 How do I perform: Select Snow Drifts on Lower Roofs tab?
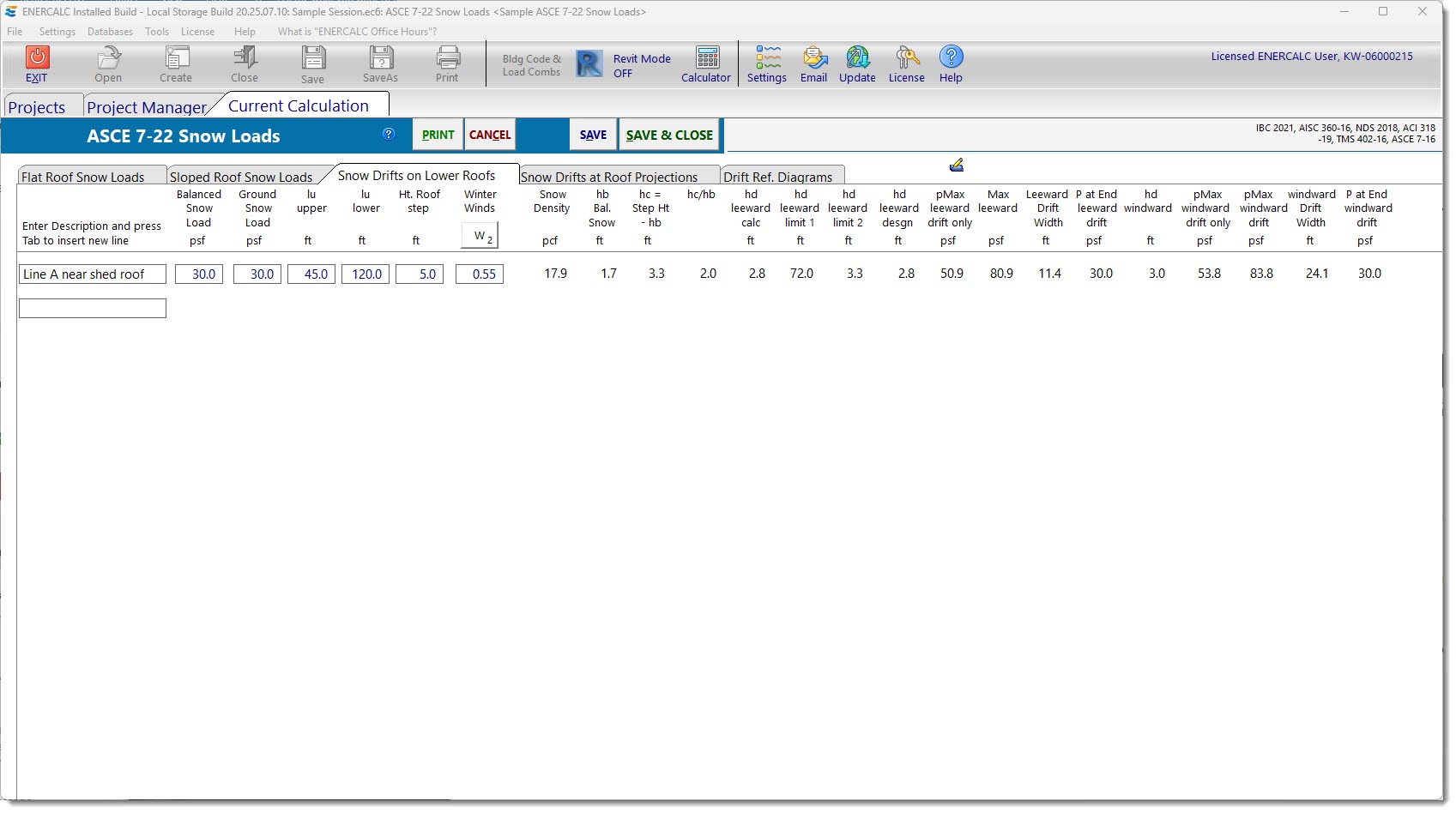[417, 175]
